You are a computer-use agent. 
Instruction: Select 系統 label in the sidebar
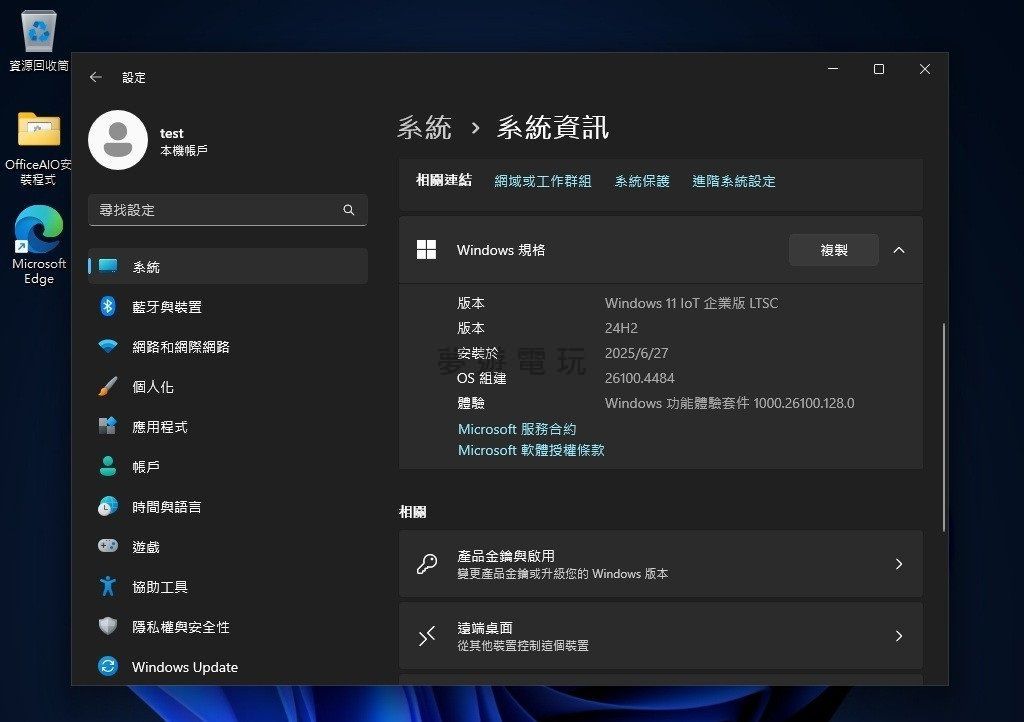pyautogui.click(x=146, y=267)
